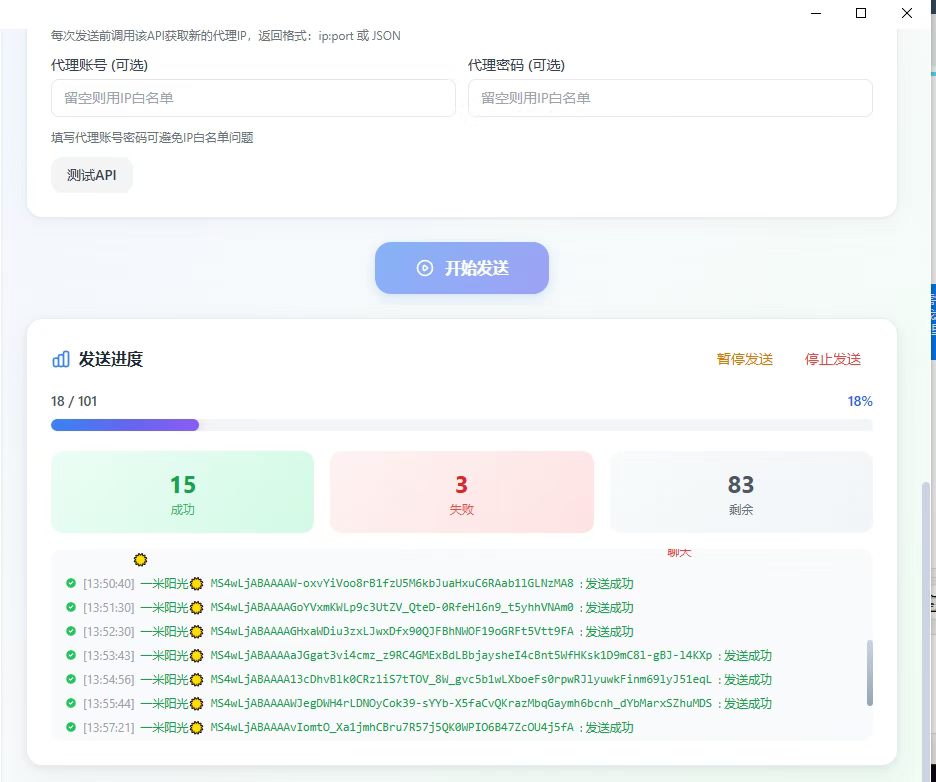This screenshot has width=936, height=782.
Task: Click hint text 填写代理账号密码可避免IP白名单问题
Action: tap(152, 138)
